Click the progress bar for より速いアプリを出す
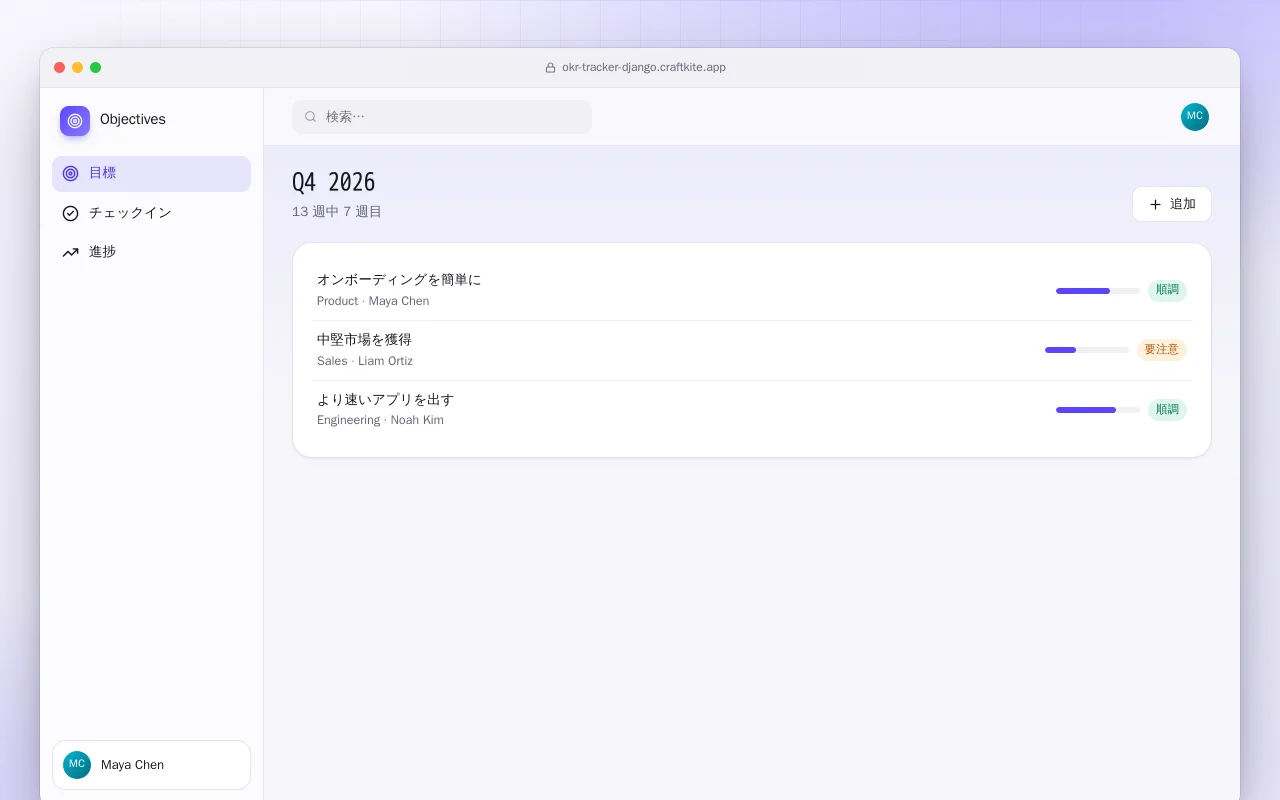1280x800 pixels. click(1098, 410)
